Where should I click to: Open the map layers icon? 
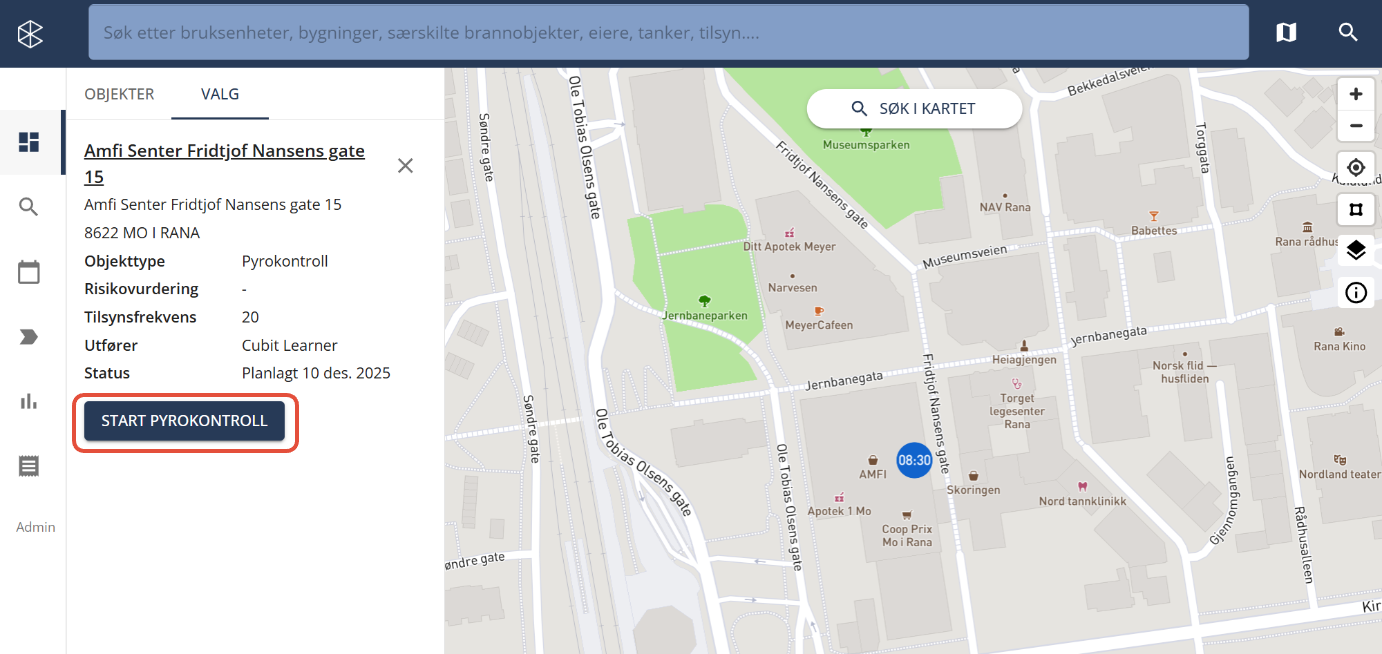point(1356,250)
